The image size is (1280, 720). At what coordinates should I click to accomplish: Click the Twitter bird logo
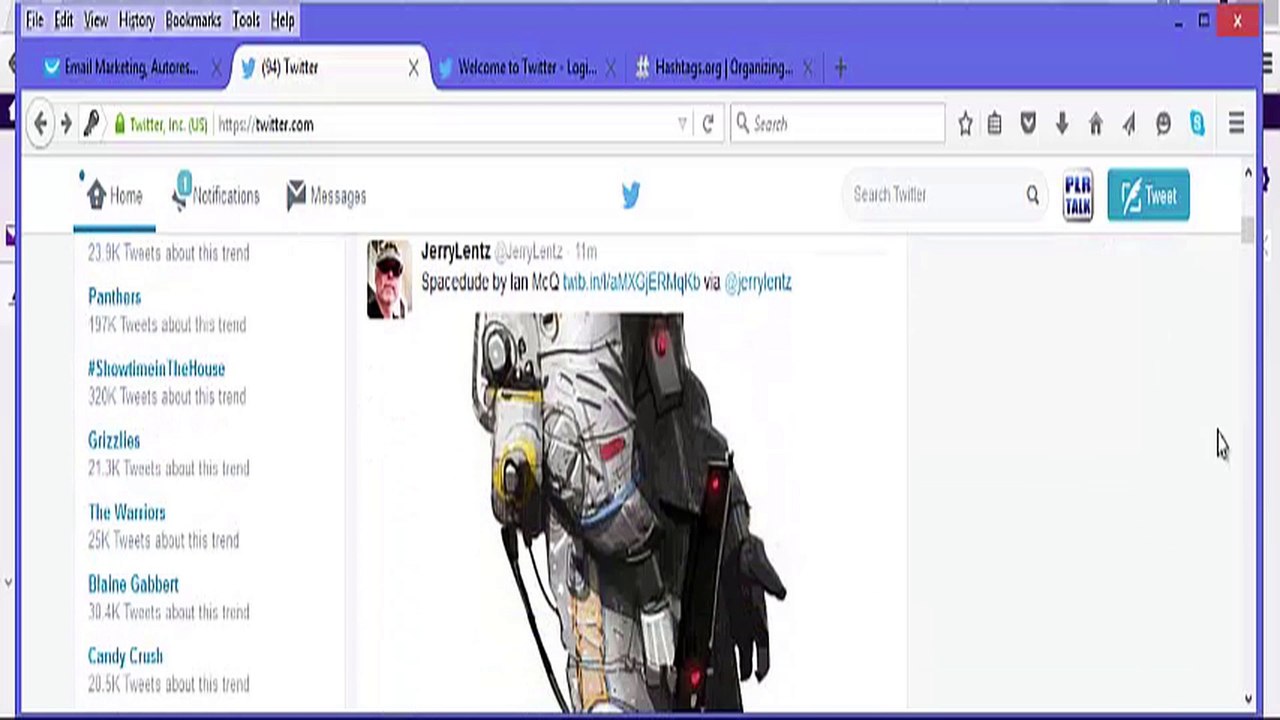[630, 195]
